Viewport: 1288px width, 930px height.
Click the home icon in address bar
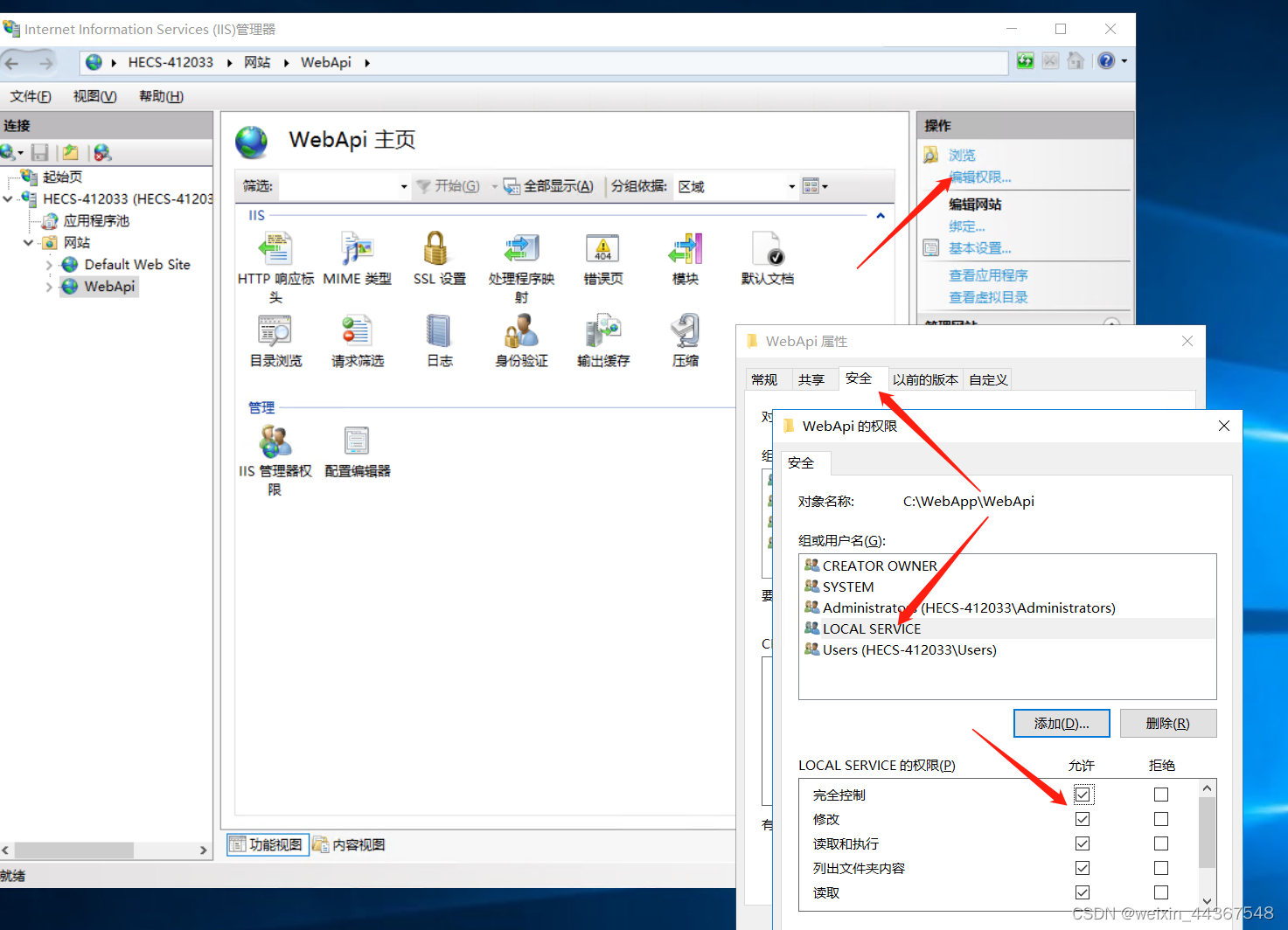point(1076,61)
